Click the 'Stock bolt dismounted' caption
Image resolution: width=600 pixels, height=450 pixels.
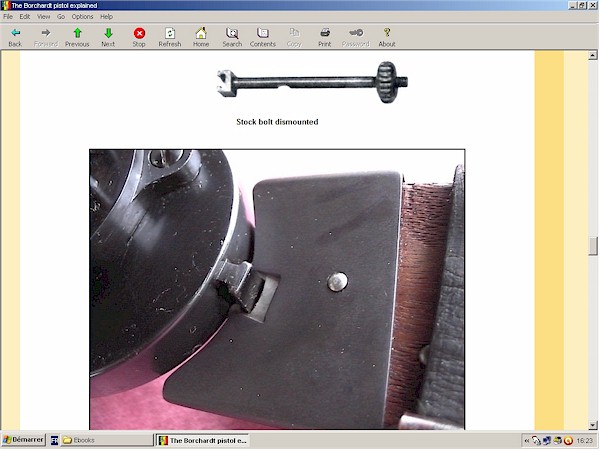point(277,122)
